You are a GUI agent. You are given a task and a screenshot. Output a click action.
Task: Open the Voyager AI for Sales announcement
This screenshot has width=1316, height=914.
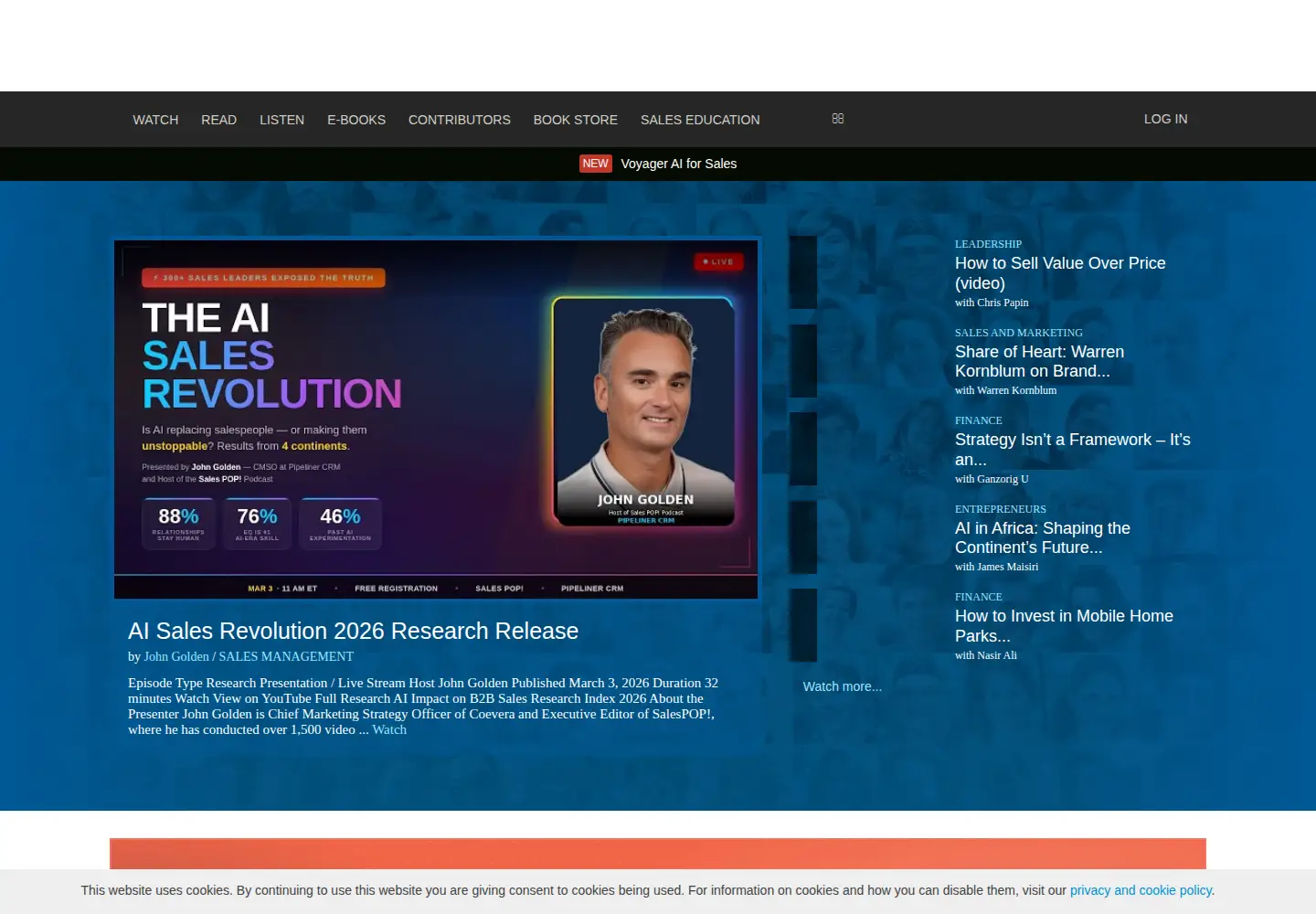click(679, 164)
